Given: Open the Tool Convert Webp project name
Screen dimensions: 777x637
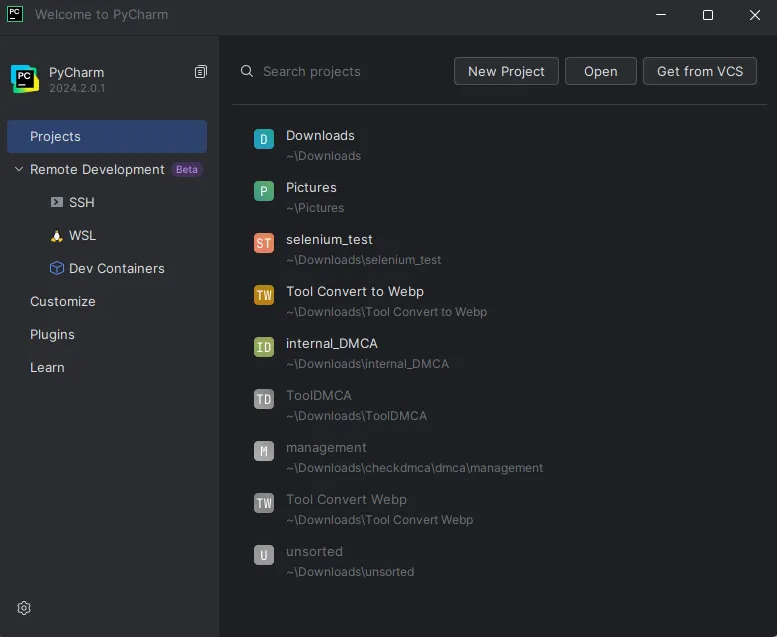Looking at the screenshot, I should [346, 500].
